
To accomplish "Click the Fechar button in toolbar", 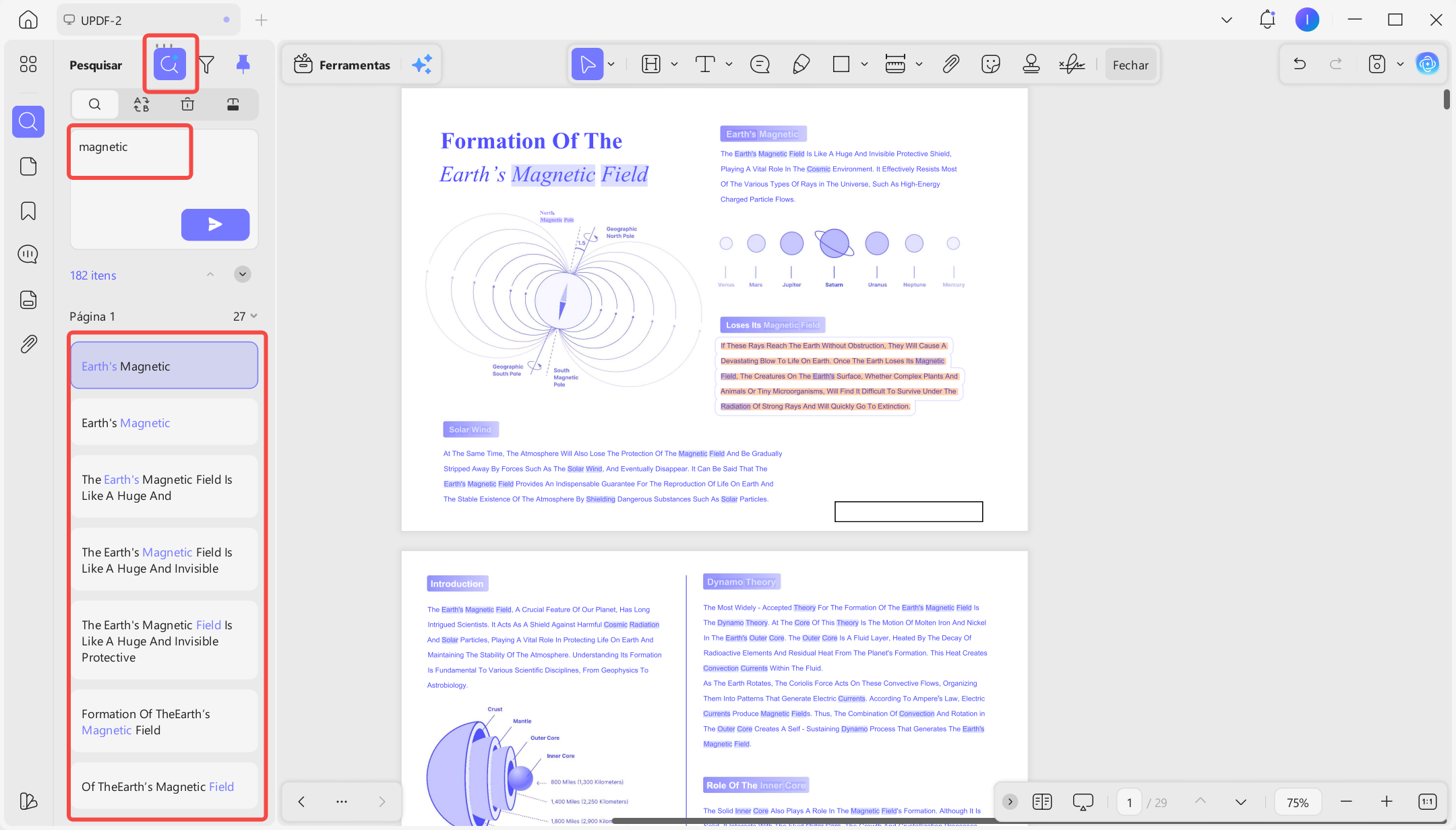I will 1130,65.
